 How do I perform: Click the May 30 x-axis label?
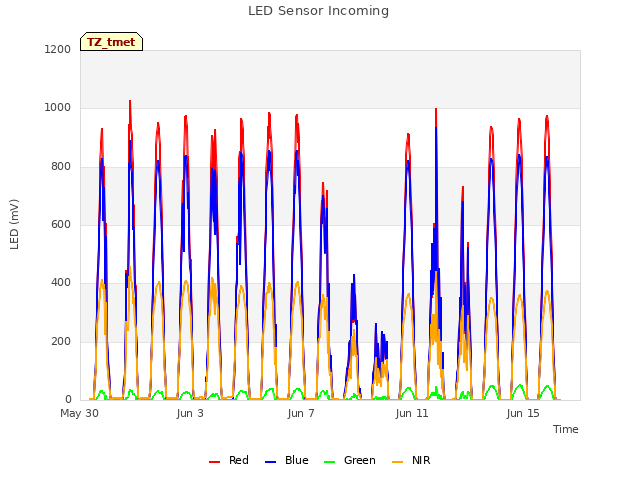[x=80, y=413]
